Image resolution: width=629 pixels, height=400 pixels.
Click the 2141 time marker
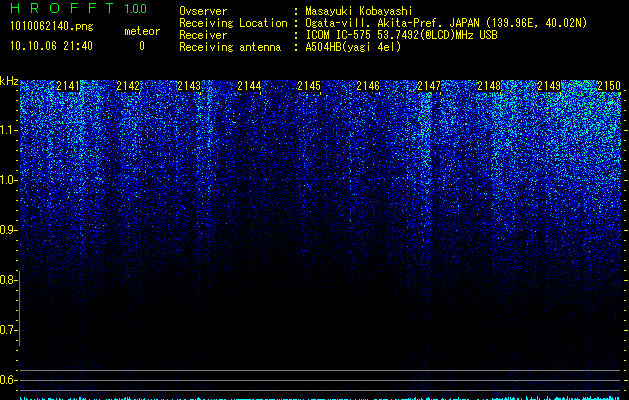coord(68,86)
